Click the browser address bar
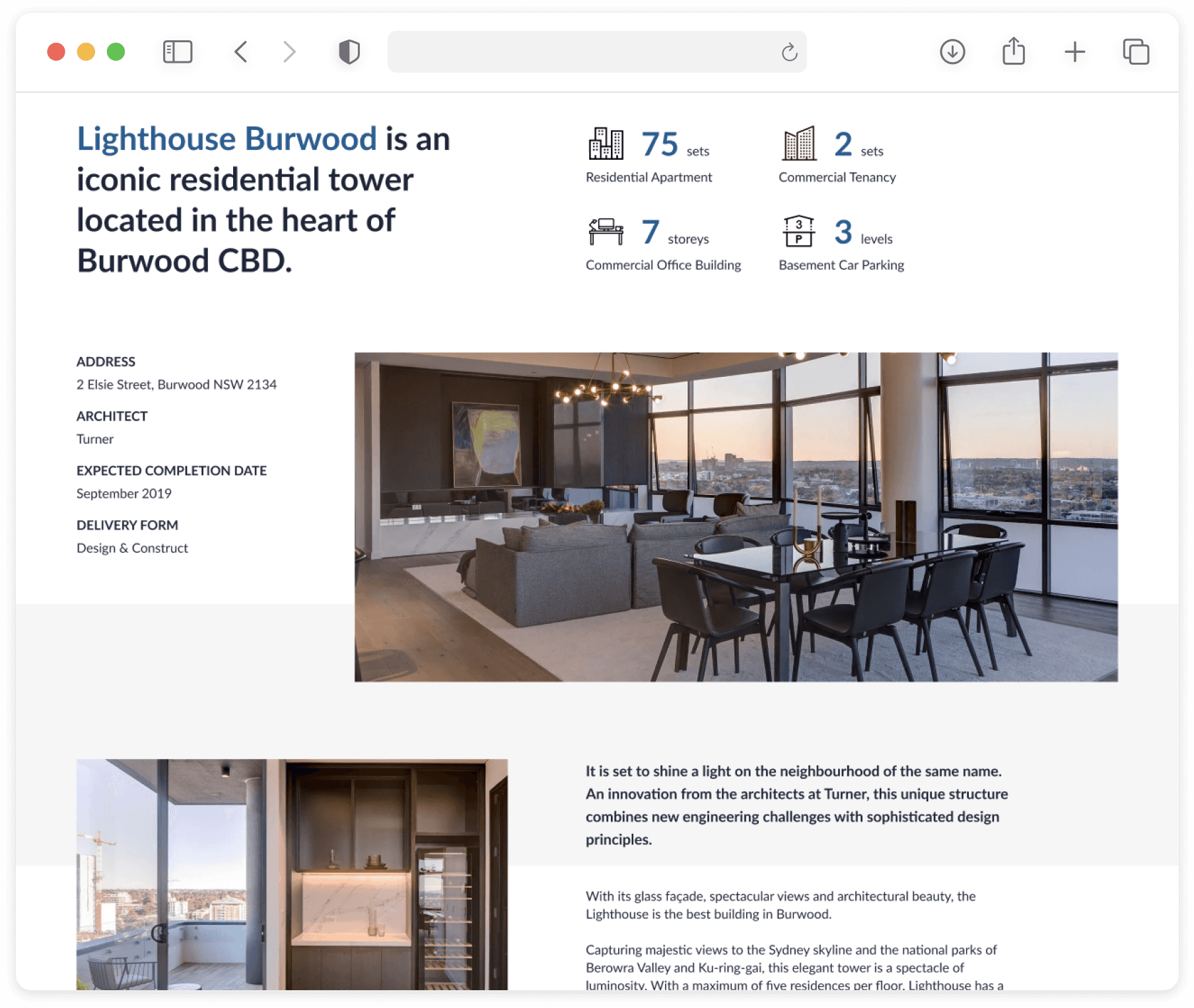 (597, 51)
